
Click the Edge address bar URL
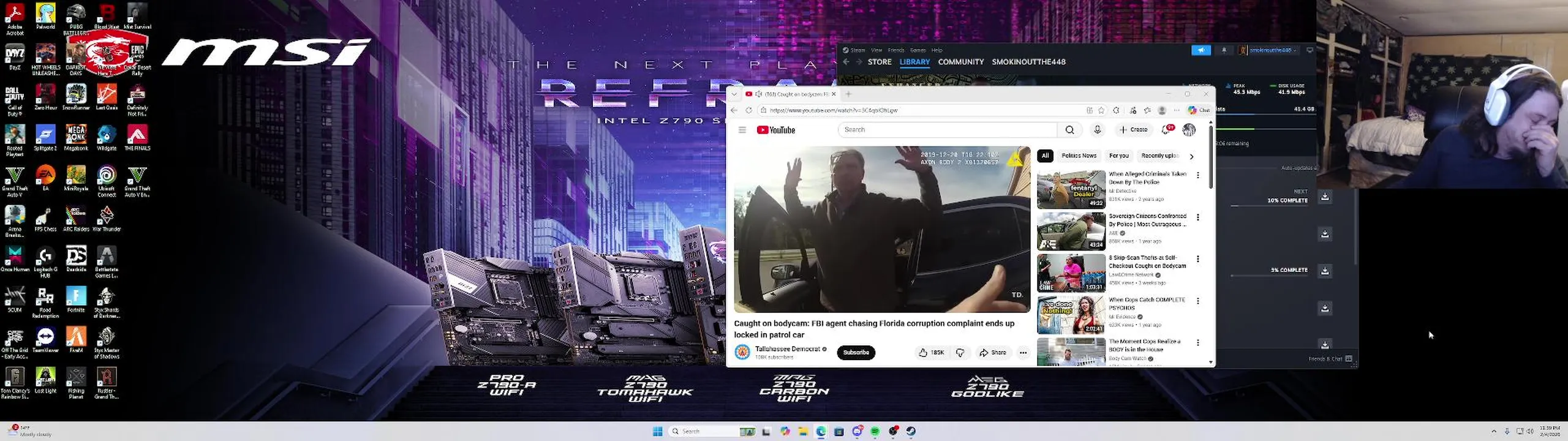click(x=833, y=110)
